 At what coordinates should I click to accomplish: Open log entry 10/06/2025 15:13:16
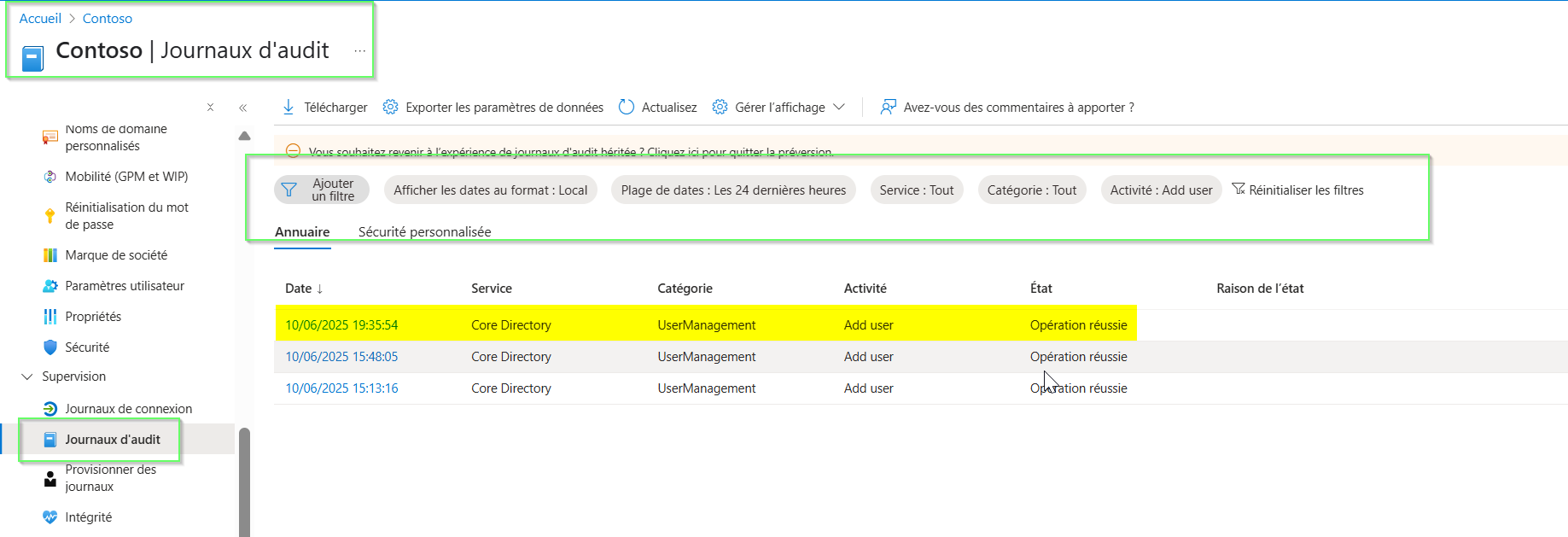coord(341,388)
